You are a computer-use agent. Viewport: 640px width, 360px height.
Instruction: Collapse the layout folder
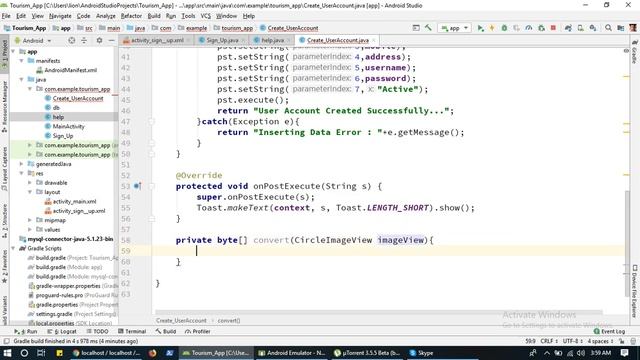[30, 192]
